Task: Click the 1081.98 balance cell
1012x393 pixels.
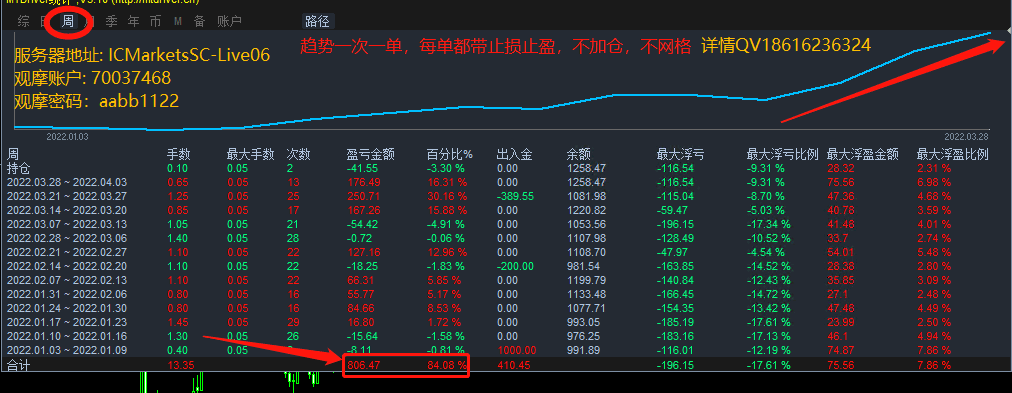Action: (x=586, y=196)
